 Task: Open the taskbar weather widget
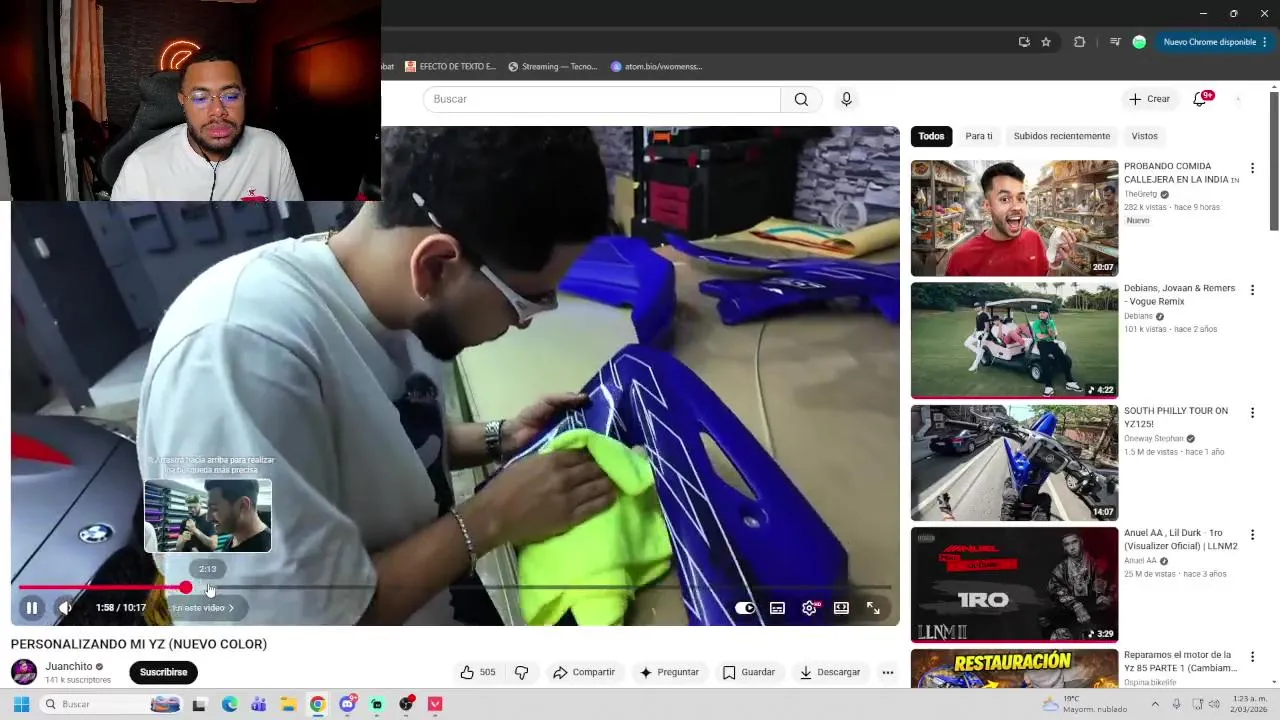1085,704
